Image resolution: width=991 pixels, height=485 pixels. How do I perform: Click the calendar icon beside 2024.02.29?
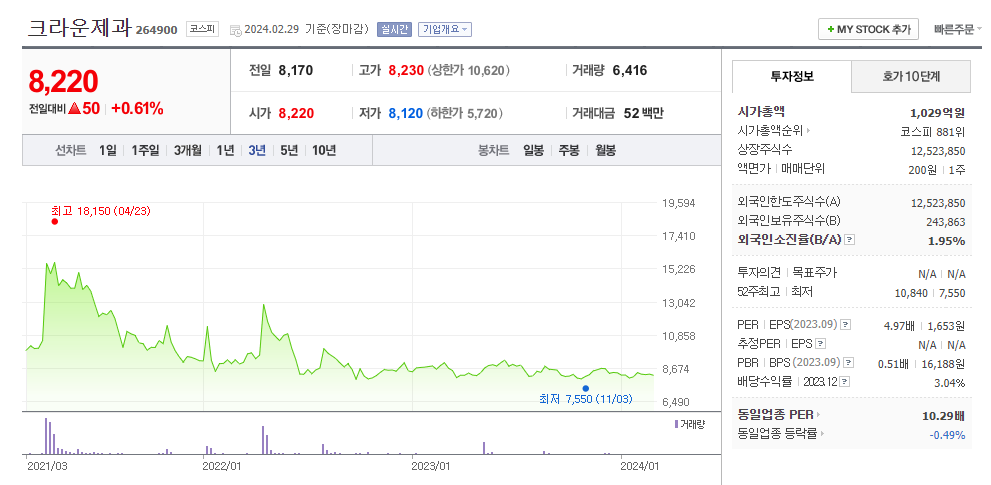point(235,30)
